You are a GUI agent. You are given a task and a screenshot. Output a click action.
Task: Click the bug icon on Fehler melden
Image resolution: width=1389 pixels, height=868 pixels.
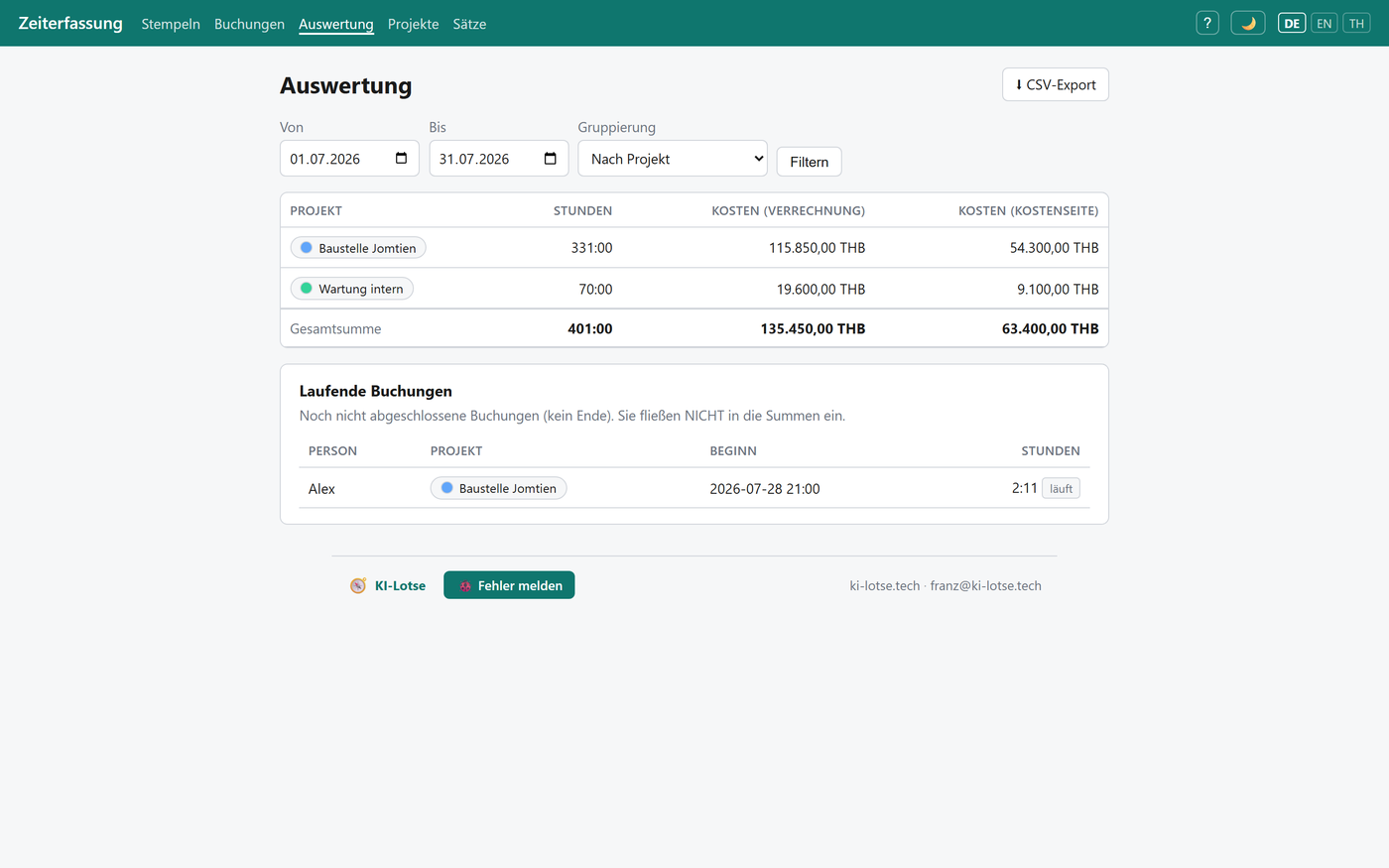(x=465, y=586)
